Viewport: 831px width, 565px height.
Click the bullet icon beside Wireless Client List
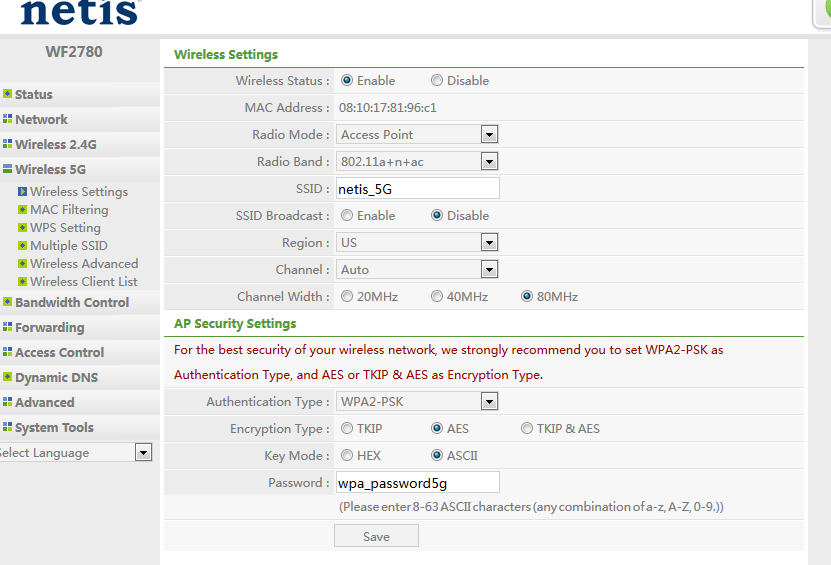[22, 281]
